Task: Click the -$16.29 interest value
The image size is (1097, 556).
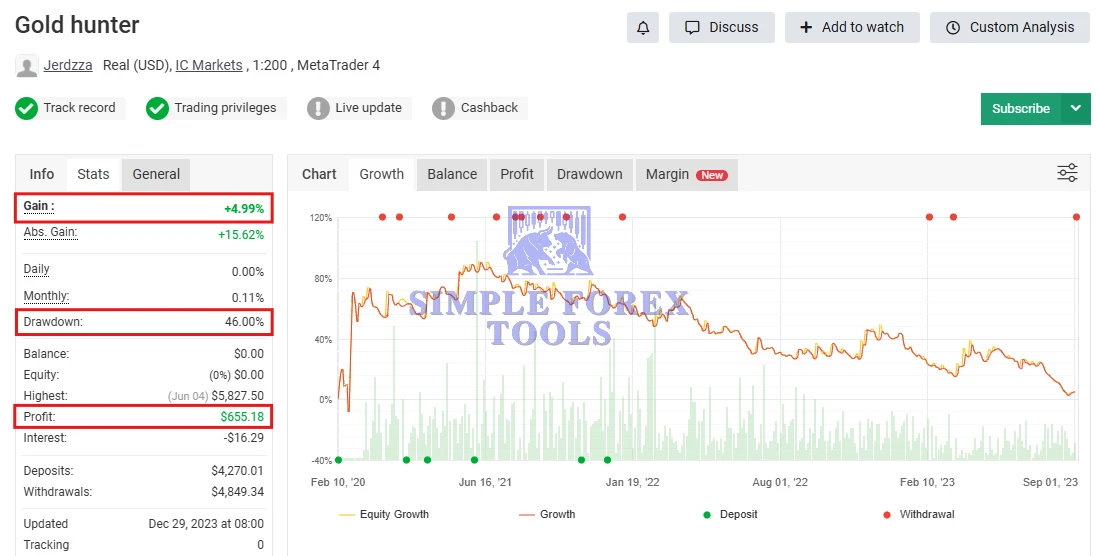Action: pyautogui.click(x=243, y=438)
